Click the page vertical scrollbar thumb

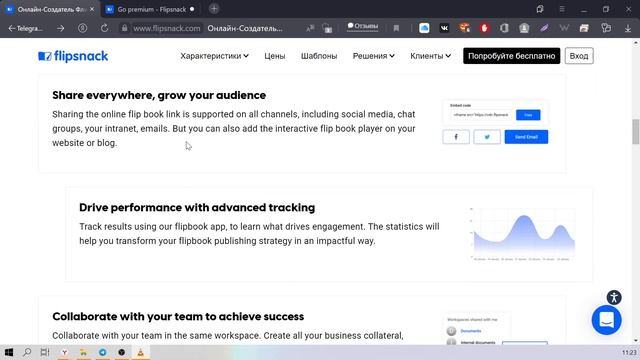(x=636, y=131)
